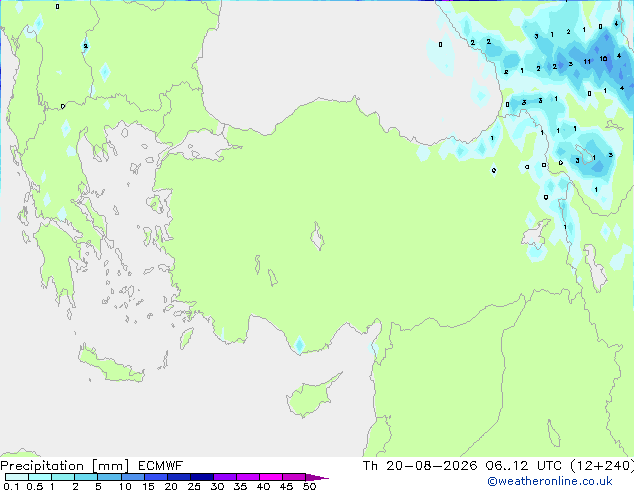
Task: Select the 5–10 mm legend color box
Action: click(109, 477)
